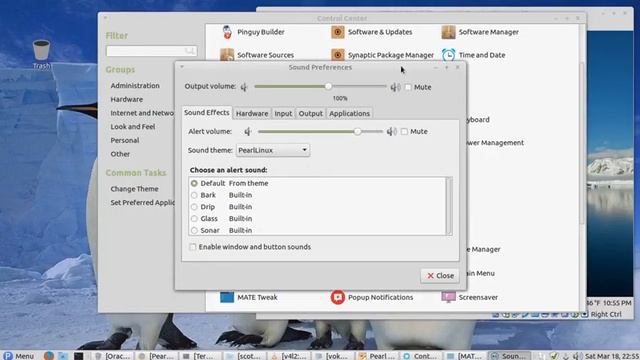Open Popup Notifications settings
The image size is (640, 360).
(x=372, y=297)
